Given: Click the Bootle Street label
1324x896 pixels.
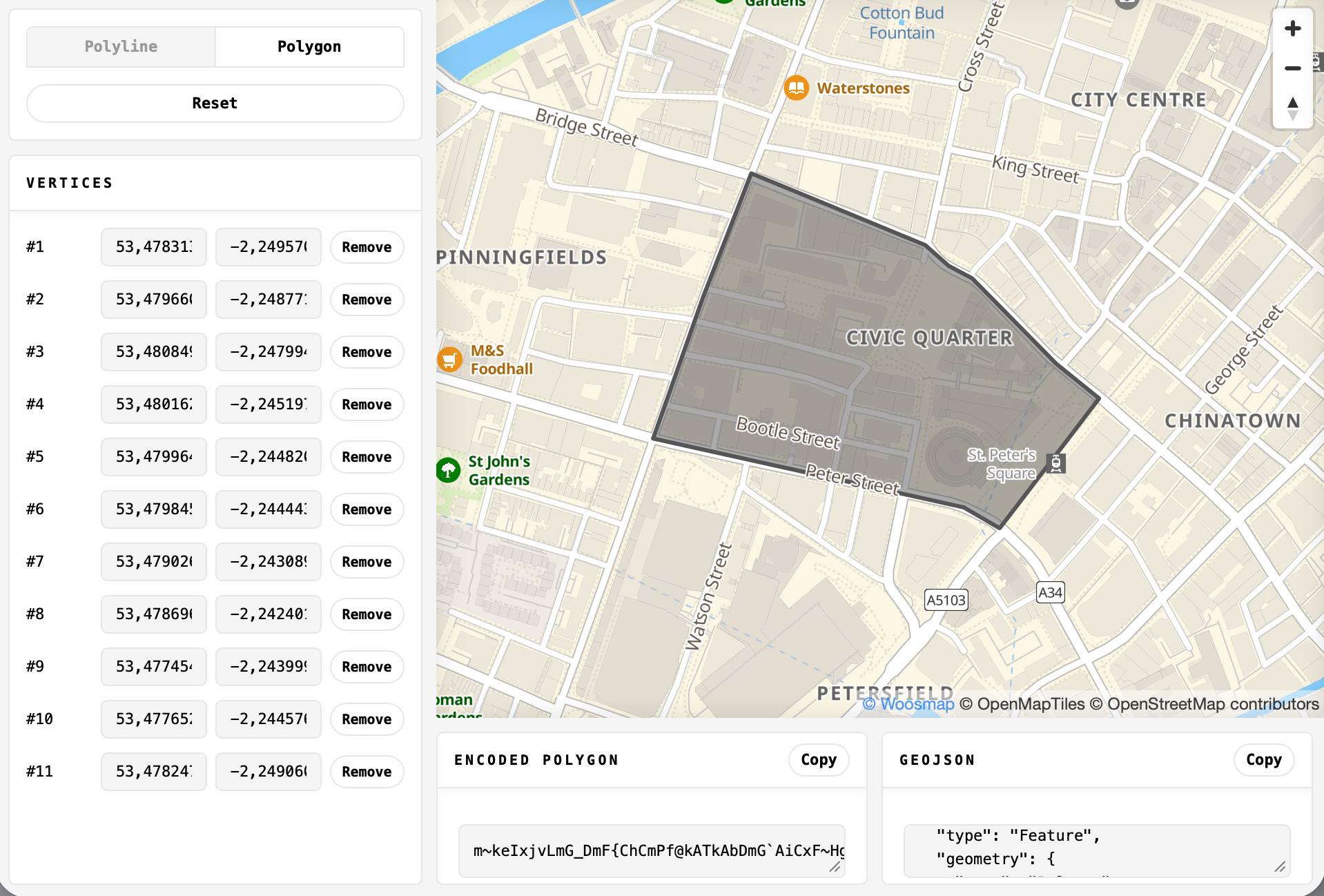Looking at the screenshot, I should tap(788, 433).
